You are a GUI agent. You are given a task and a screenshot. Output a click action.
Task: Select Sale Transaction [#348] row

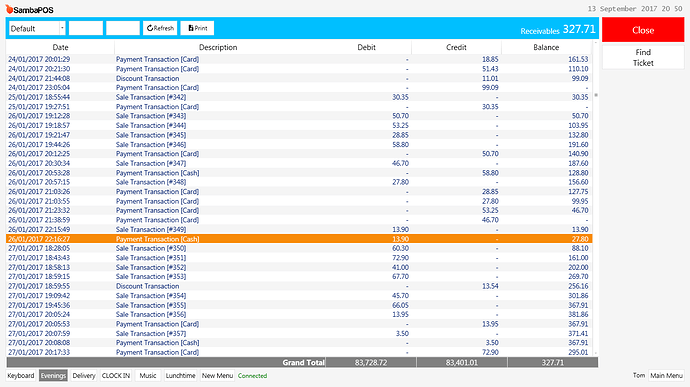click(x=299, y=182)
